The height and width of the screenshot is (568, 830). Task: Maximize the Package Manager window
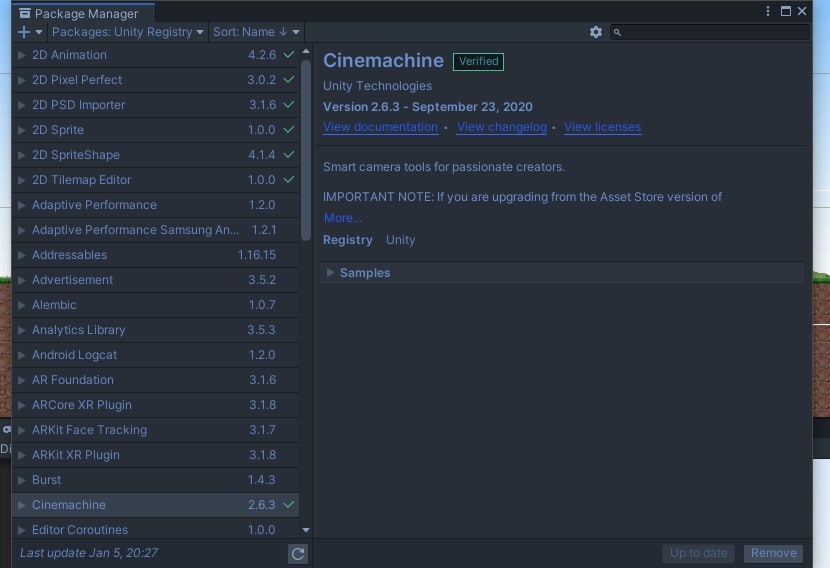(786, 11)
